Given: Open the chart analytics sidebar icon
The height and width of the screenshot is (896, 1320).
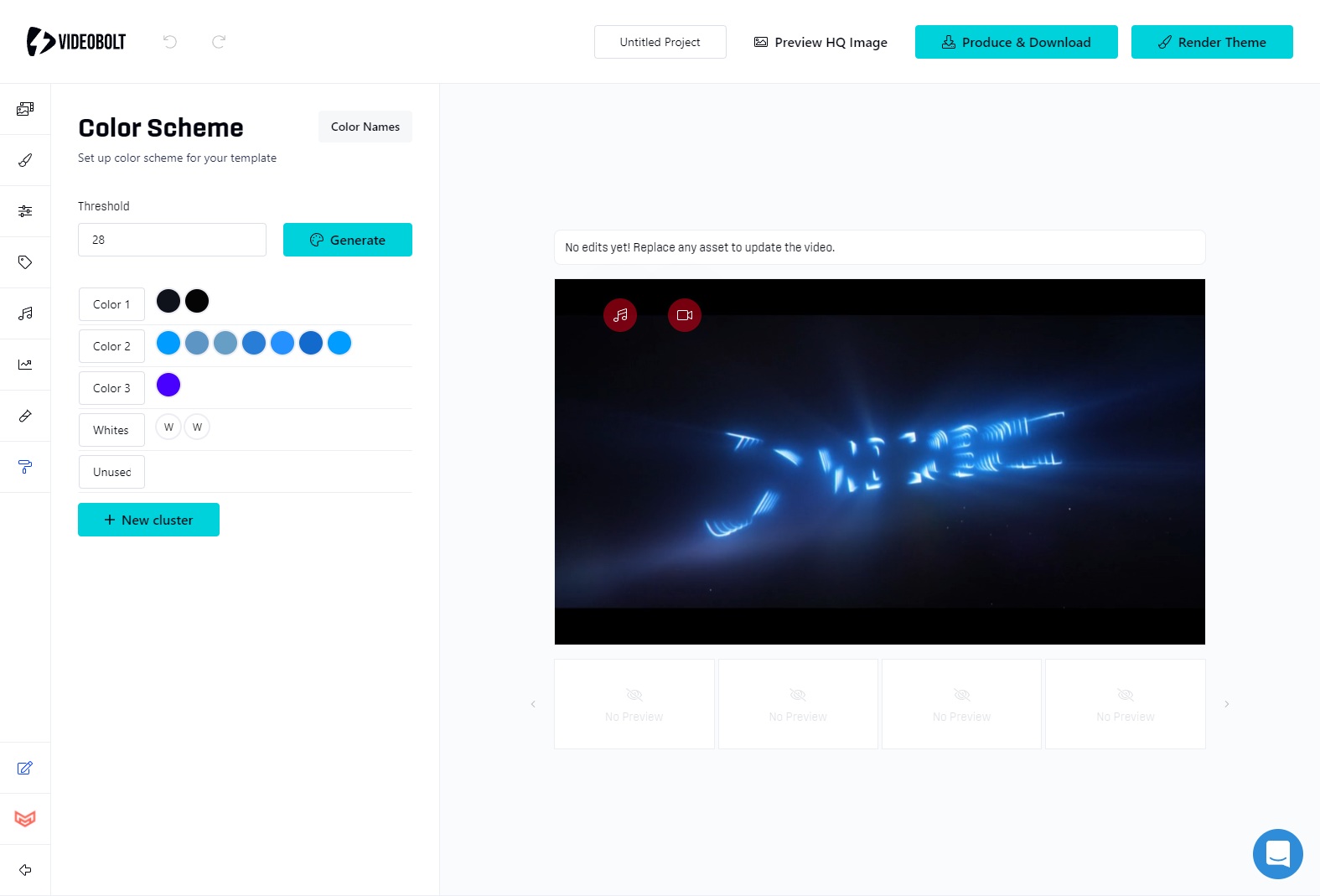Looking at the screenshot, I should [x=25, y=365].
